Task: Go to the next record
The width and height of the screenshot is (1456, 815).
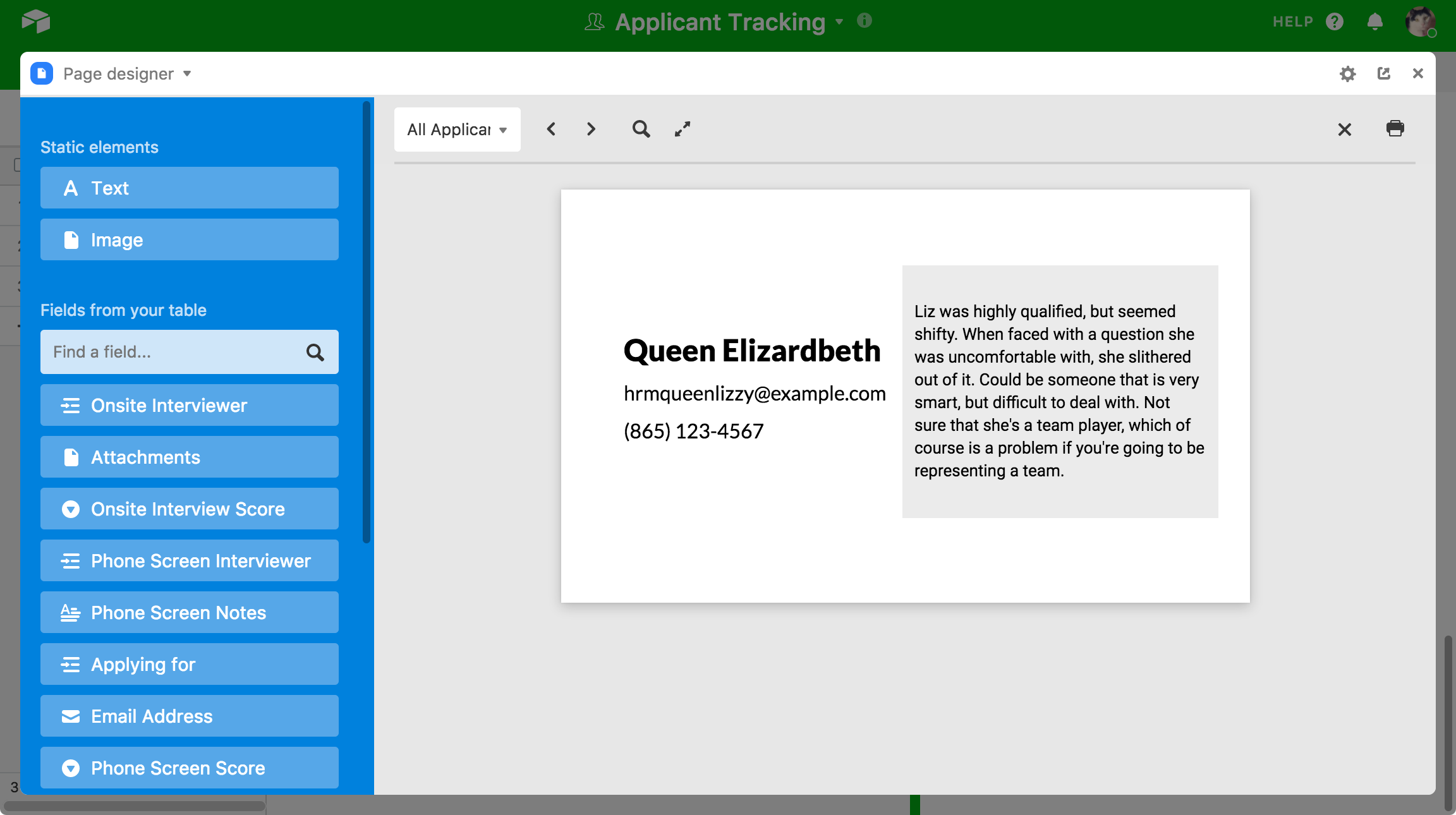Action: tap(591, 130)
